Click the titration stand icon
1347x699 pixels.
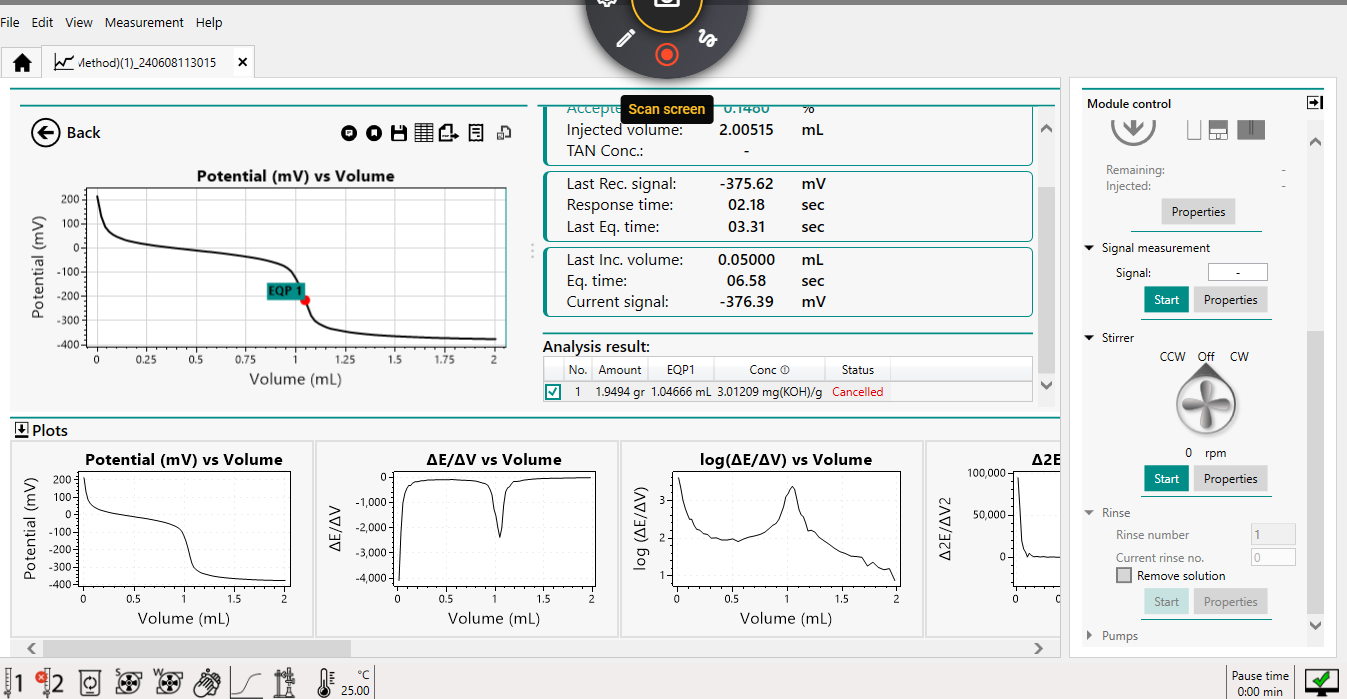(285, 683)
